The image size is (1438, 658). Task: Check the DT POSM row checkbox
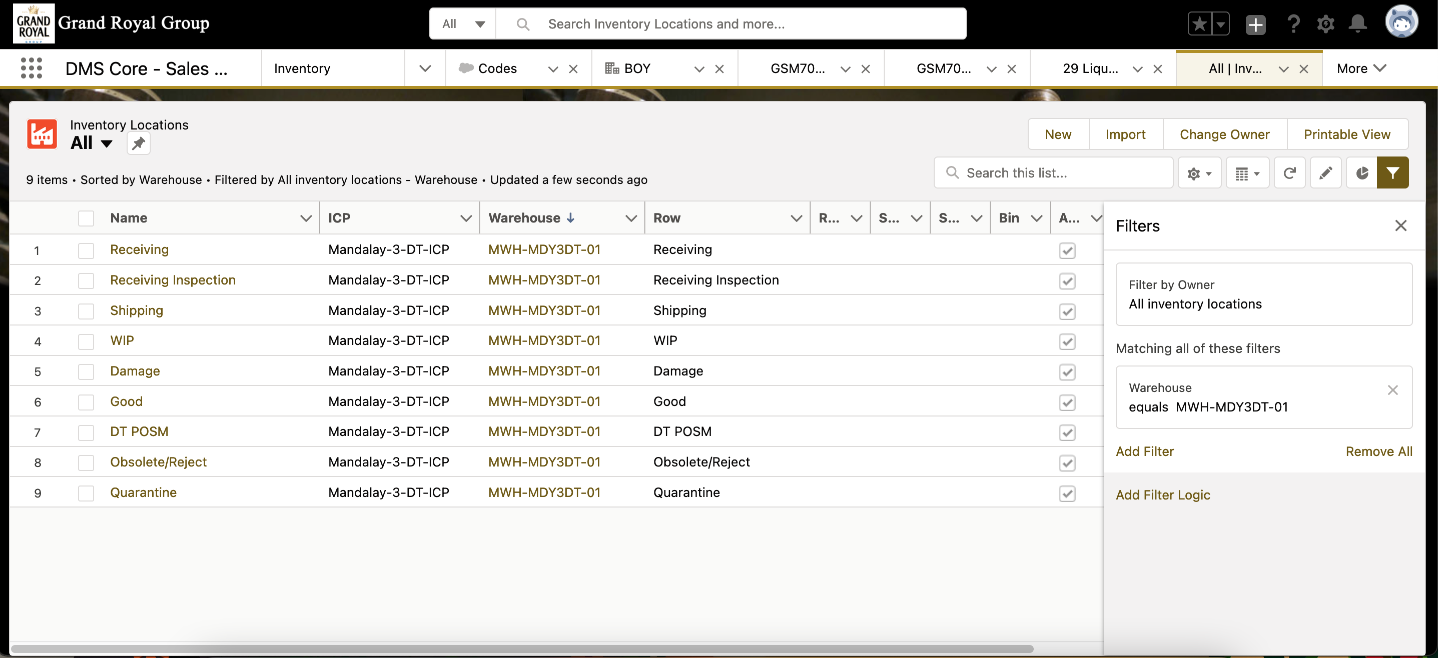tap(86, 432)
